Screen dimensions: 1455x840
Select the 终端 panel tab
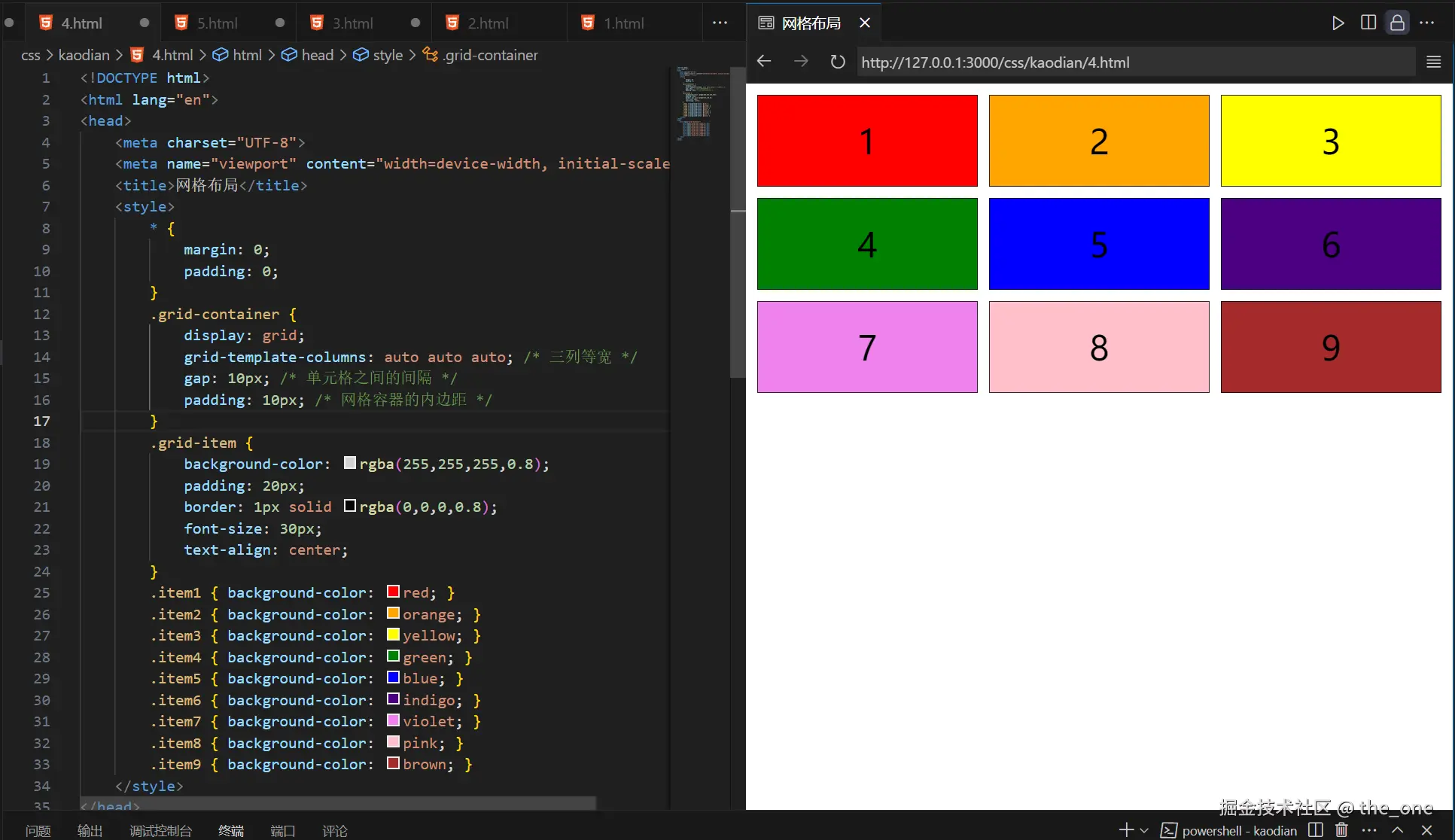[x=231, y=830]
